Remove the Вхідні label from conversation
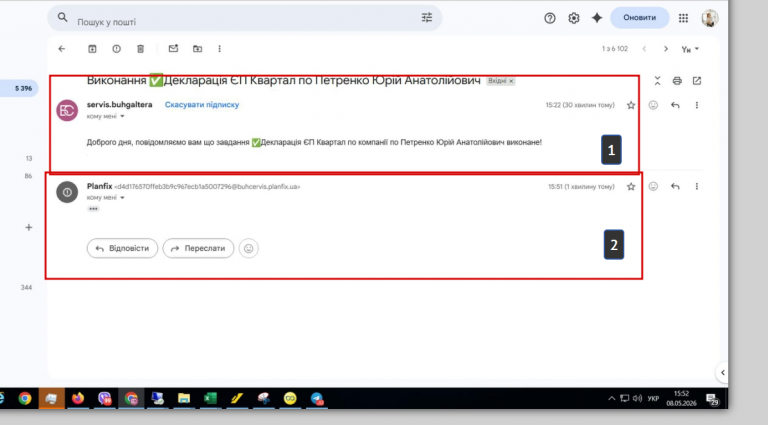Viewport: 768px width, 425px height. tap(511, 81)
